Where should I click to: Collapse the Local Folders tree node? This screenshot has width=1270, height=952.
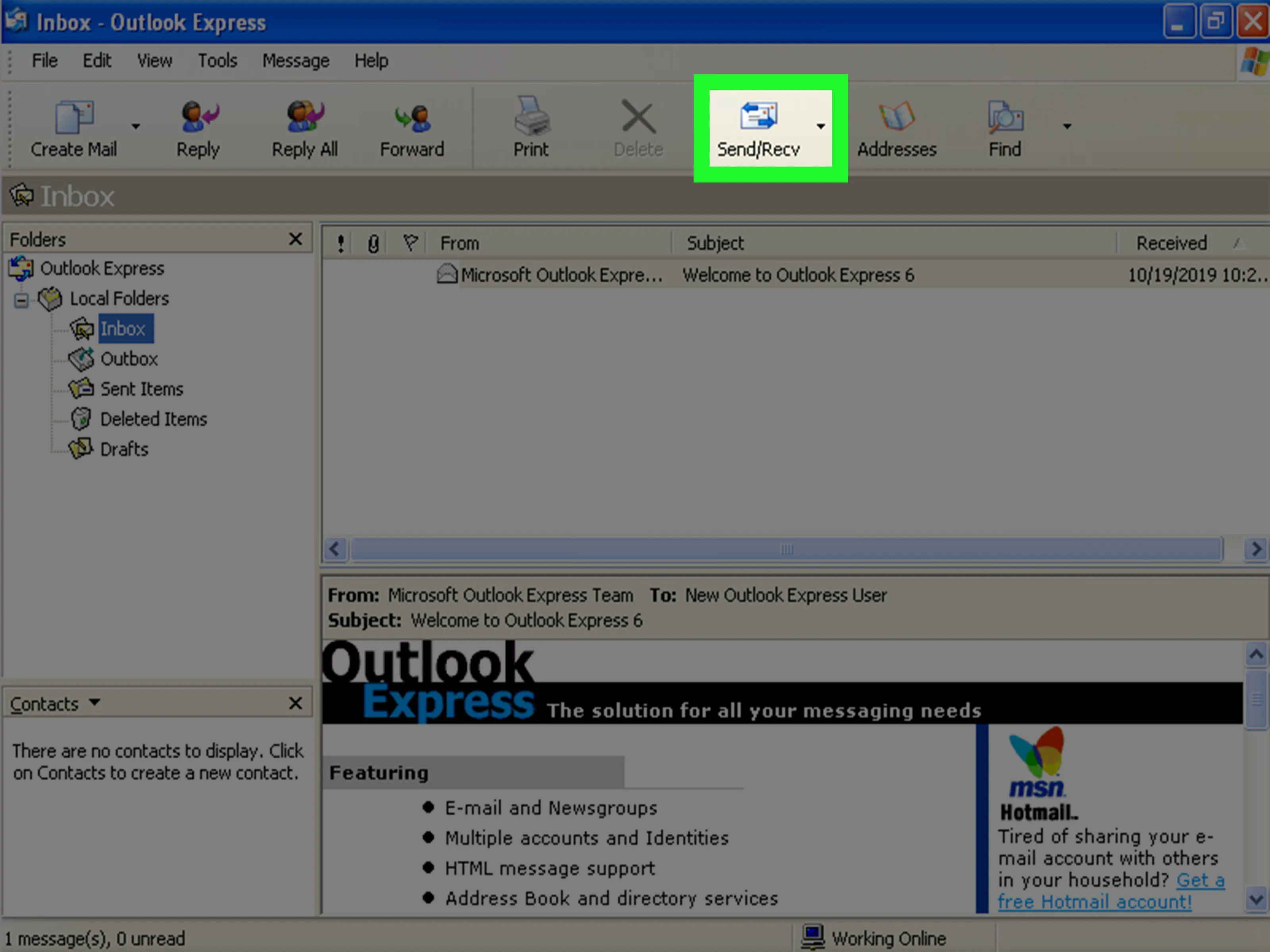pyautogui.click(x=21, y=300)
